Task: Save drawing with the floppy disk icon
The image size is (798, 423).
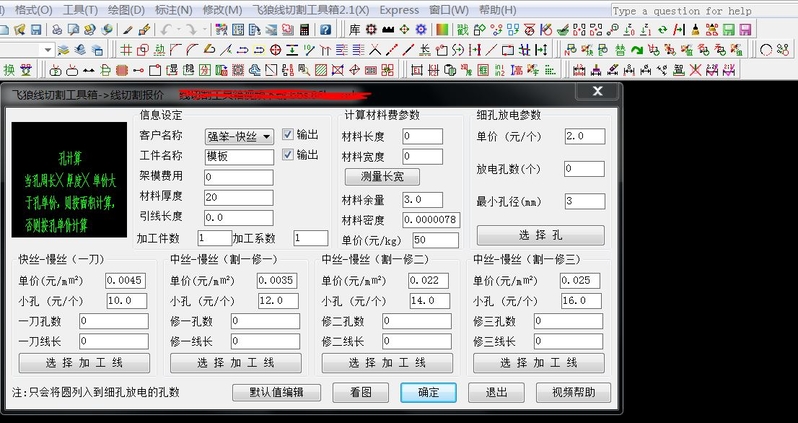Action: pos(36,30)
